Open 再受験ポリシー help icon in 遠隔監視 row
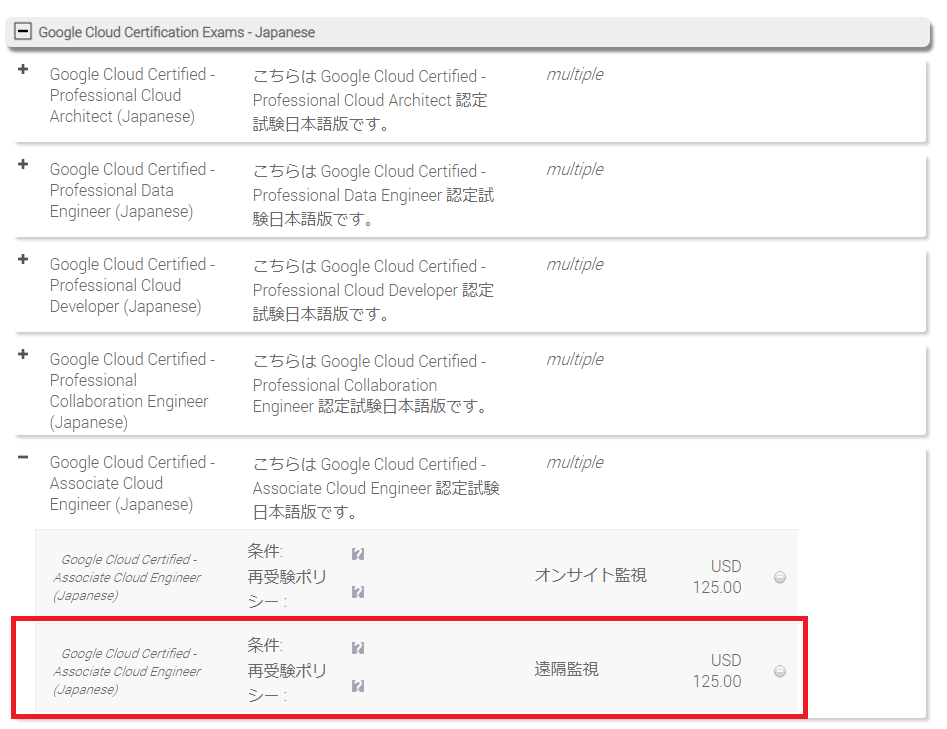Screen dimensions: 947x729 [358, 686]
